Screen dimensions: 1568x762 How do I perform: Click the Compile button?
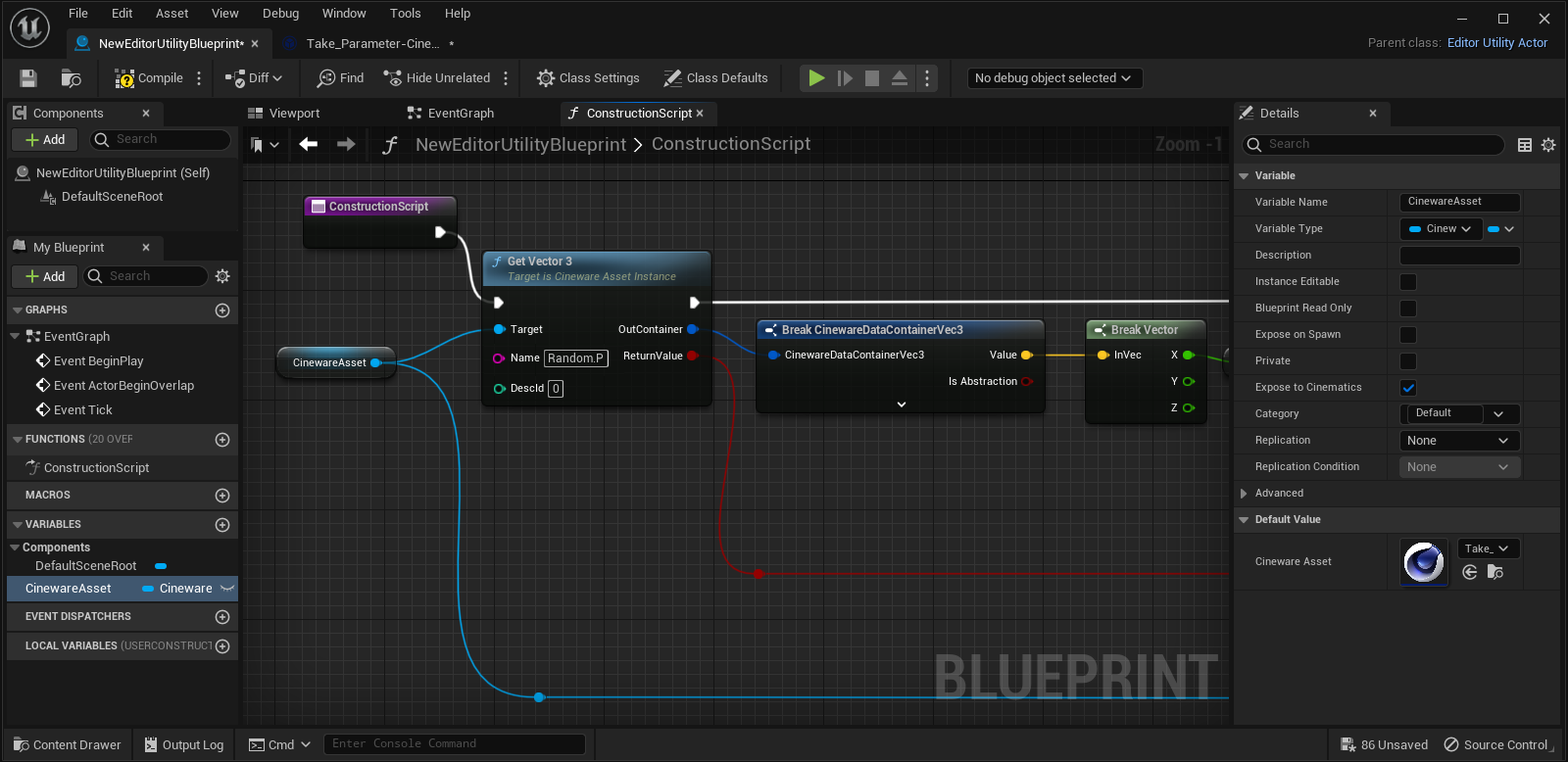149,78
